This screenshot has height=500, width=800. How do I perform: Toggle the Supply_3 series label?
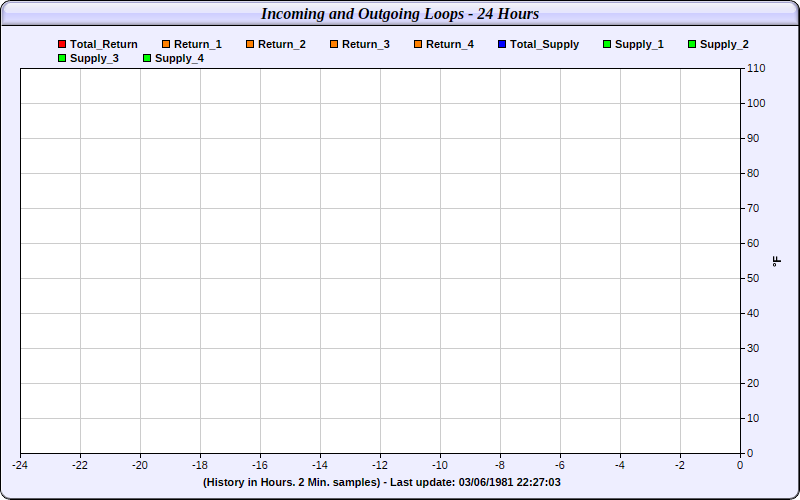tap(94, 59)
